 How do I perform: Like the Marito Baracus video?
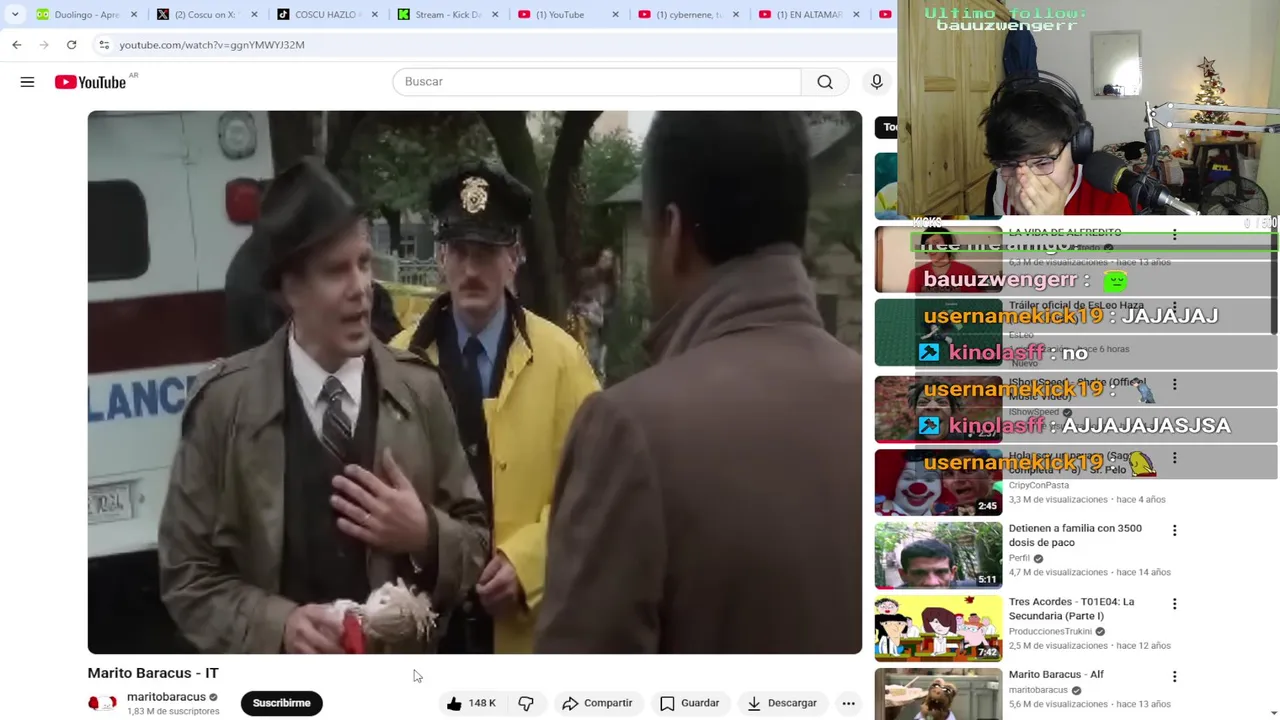[470, 703]
